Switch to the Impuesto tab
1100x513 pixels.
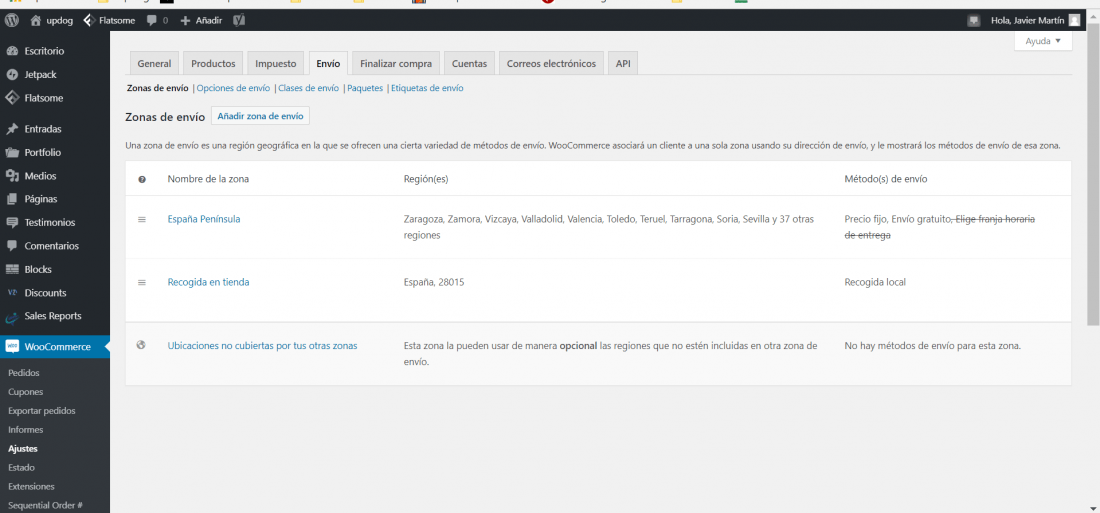(x=276, y=63)
